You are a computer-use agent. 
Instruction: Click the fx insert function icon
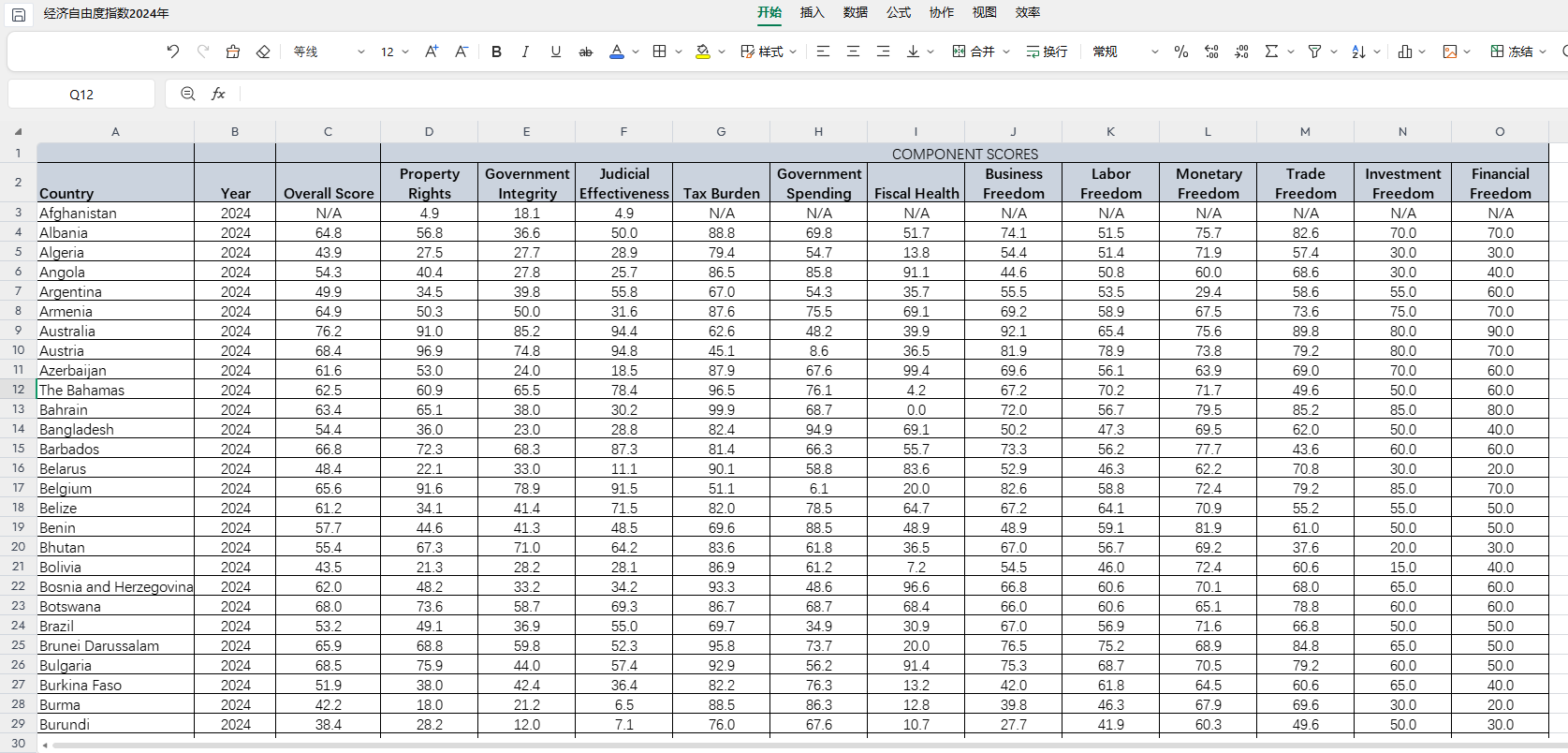pos(218,94)
